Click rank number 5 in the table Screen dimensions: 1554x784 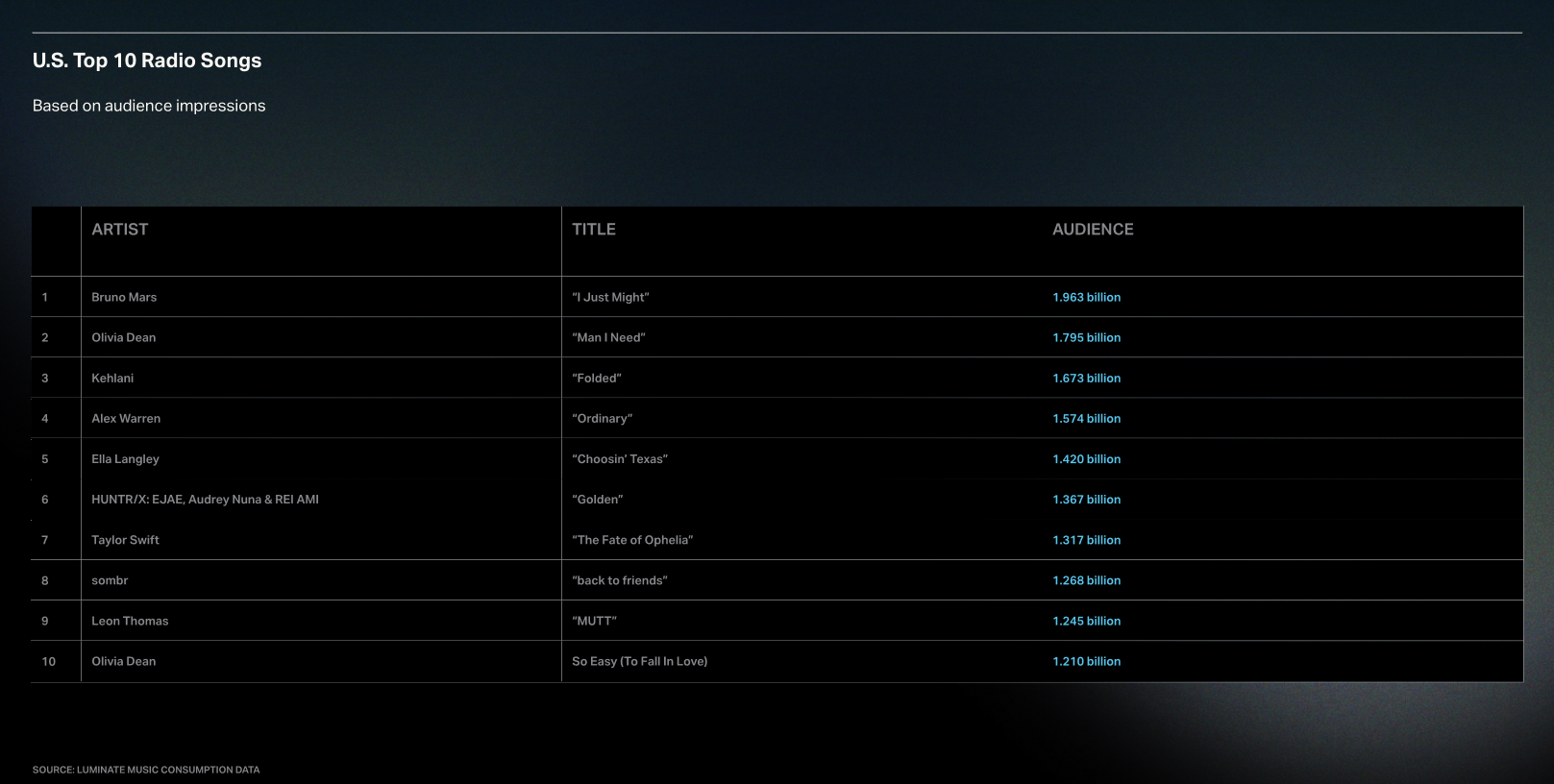45,459
